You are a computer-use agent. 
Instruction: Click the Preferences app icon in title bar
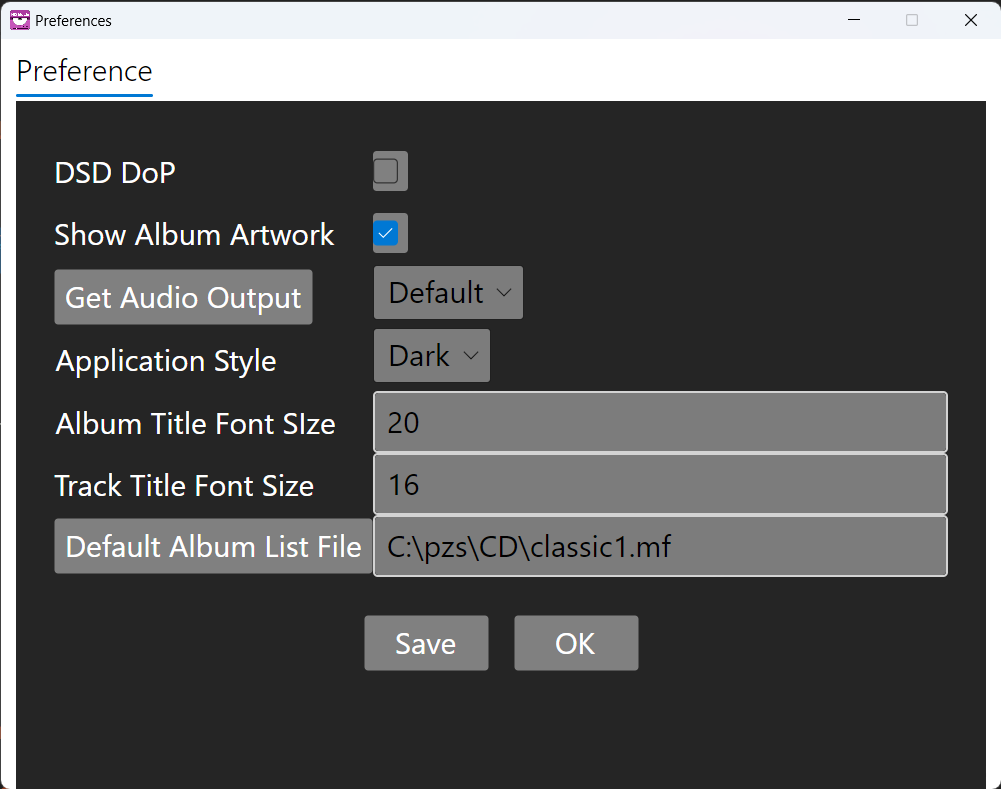(x=20, y=20)
